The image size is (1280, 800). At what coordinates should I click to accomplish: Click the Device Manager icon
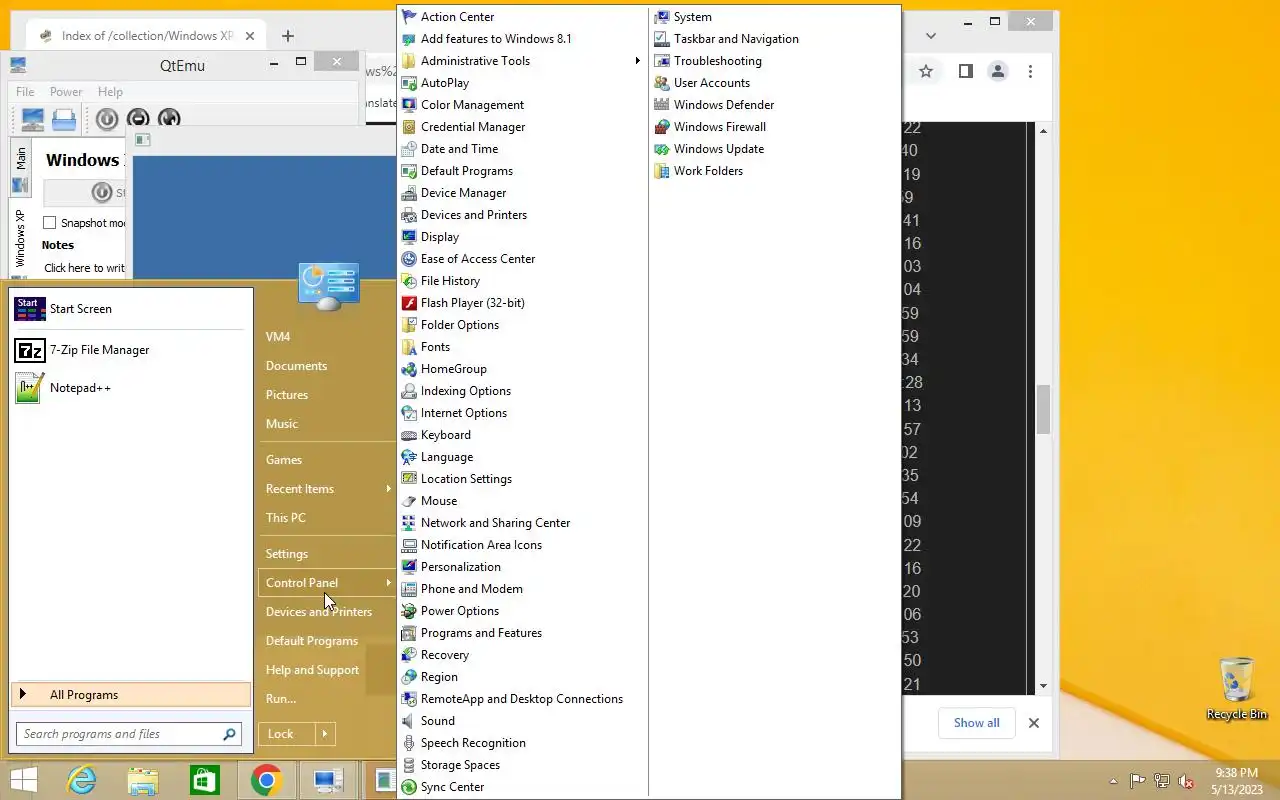coord(408,193)
